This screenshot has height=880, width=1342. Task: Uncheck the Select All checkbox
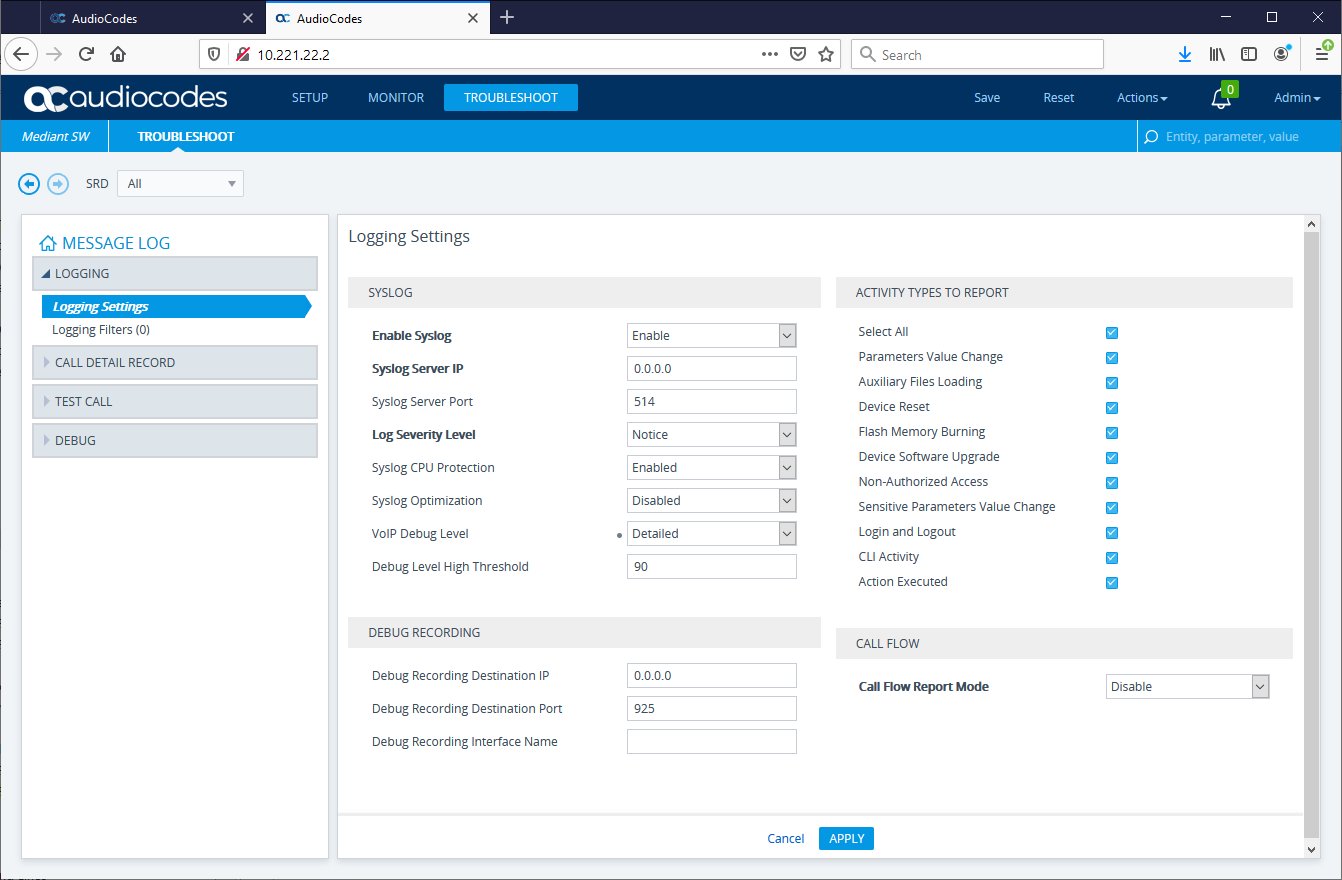[1112, 333]
